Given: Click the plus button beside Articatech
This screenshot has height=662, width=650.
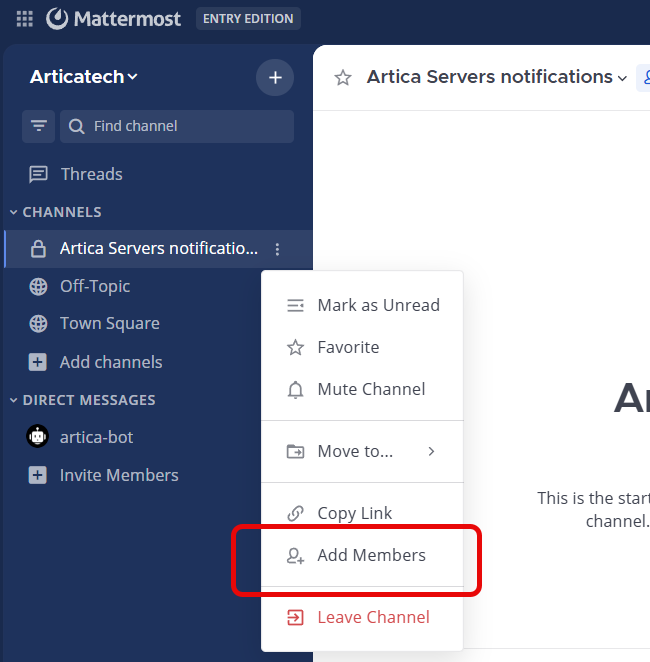Looking at the screenshot, I should tap(275, 77).
